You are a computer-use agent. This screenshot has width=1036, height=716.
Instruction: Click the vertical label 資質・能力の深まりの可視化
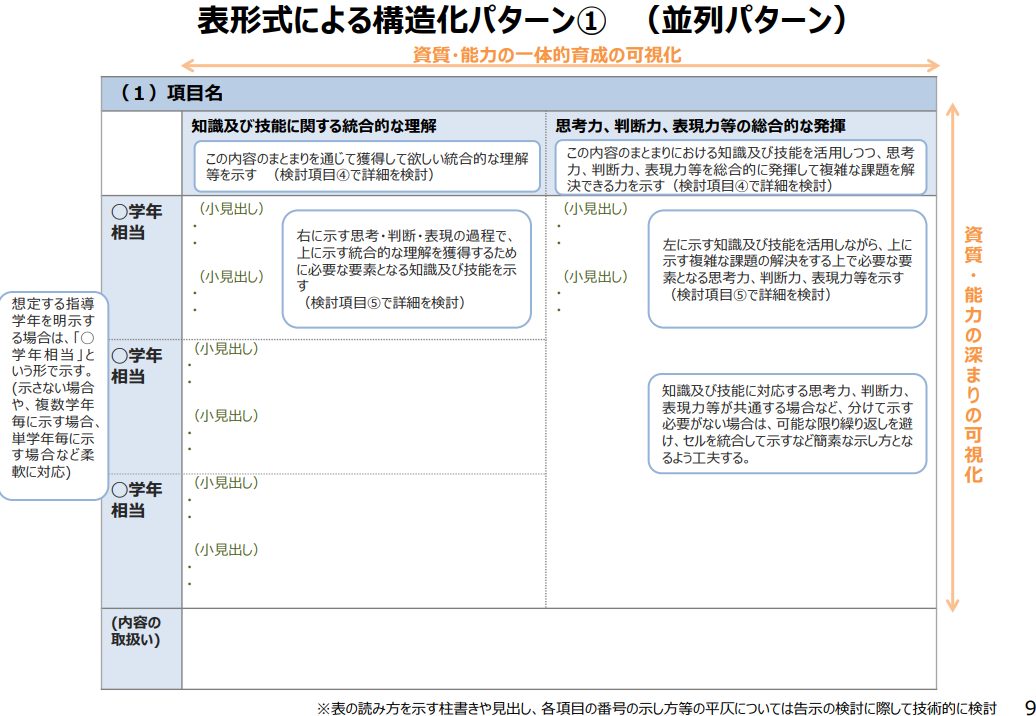point(973,355)
